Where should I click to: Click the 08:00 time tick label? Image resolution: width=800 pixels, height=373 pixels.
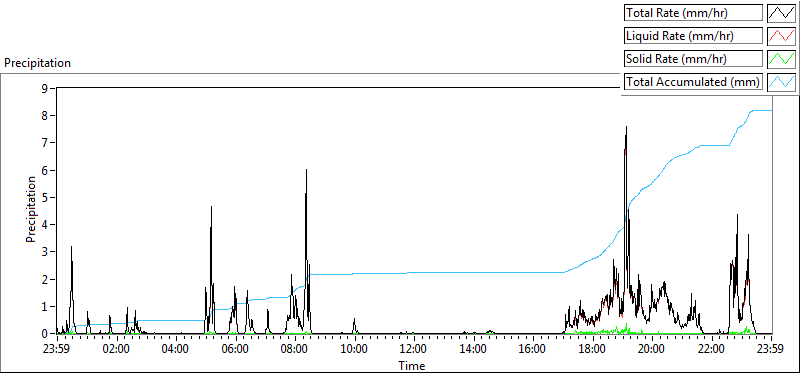pyautogui.click(x=295, y=350)
